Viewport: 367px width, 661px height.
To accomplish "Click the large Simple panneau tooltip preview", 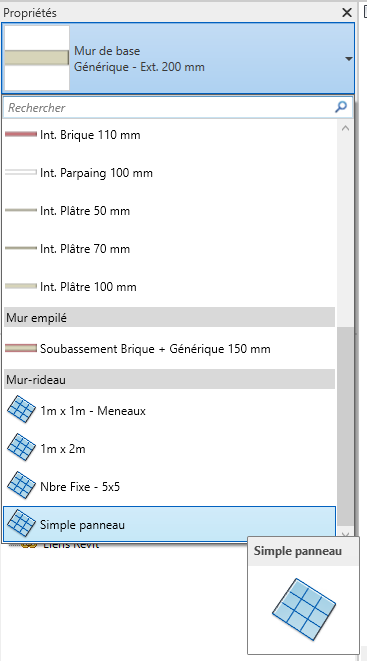I will point(304,609).
